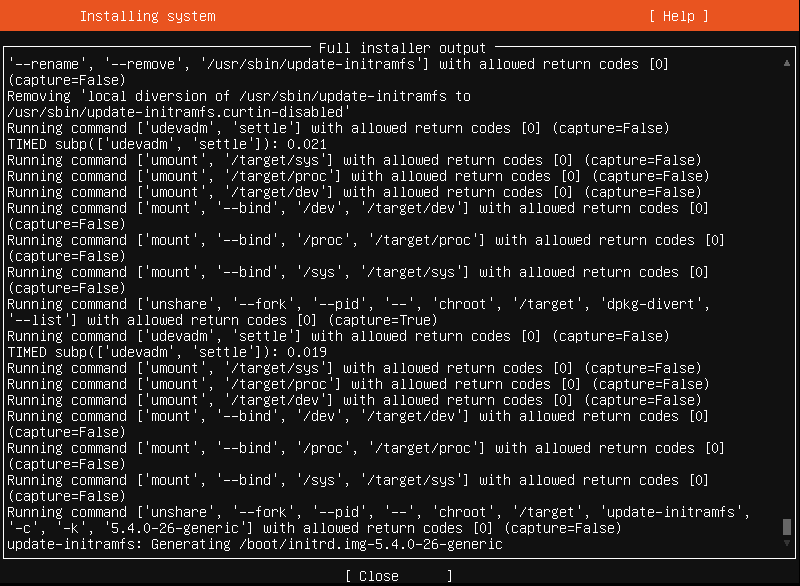Select the TIMED subp 0.021 log line
800x586 pixels.
tap(167, 144)
